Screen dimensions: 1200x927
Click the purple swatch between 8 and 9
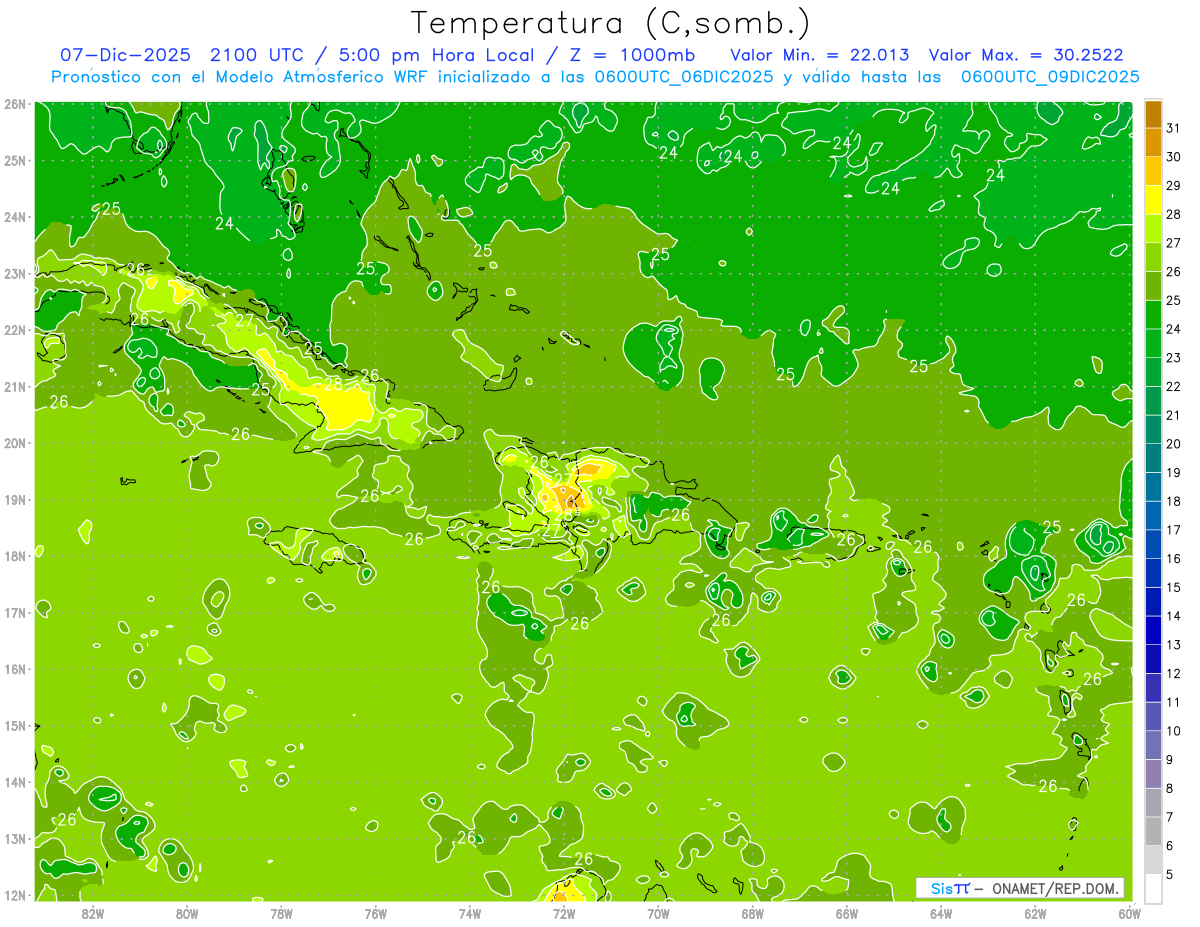1153,773
